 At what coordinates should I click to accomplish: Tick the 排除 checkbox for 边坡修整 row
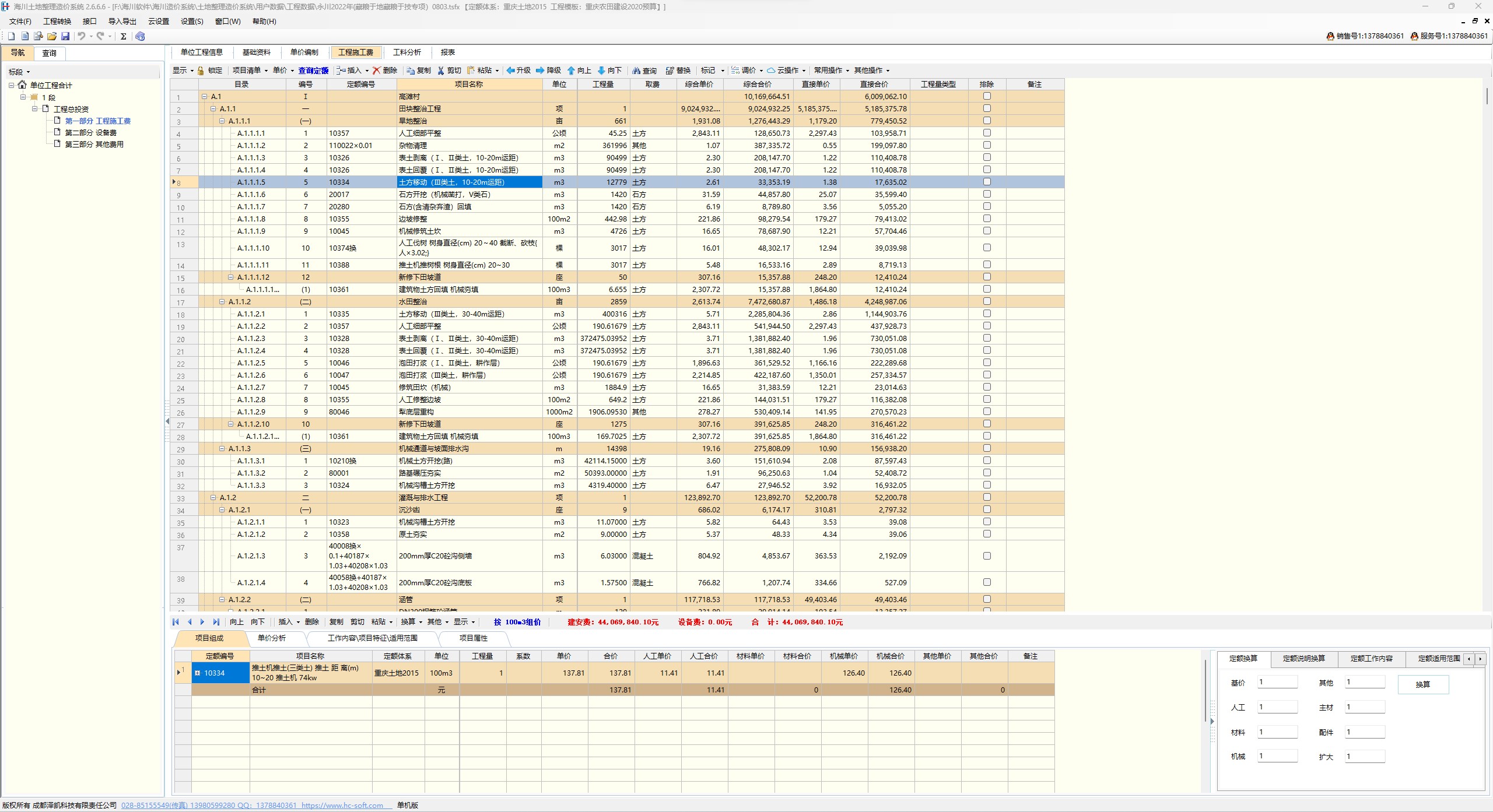click(987, 219)
